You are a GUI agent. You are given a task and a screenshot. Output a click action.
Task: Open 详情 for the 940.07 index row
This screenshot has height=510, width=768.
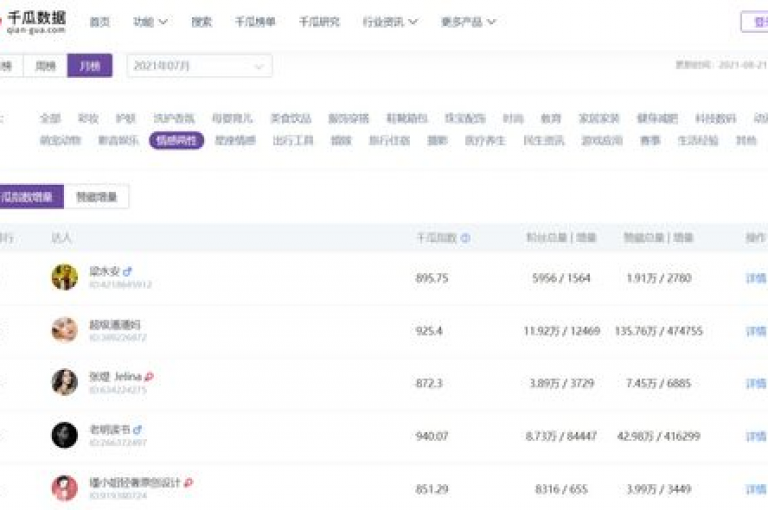756,437
